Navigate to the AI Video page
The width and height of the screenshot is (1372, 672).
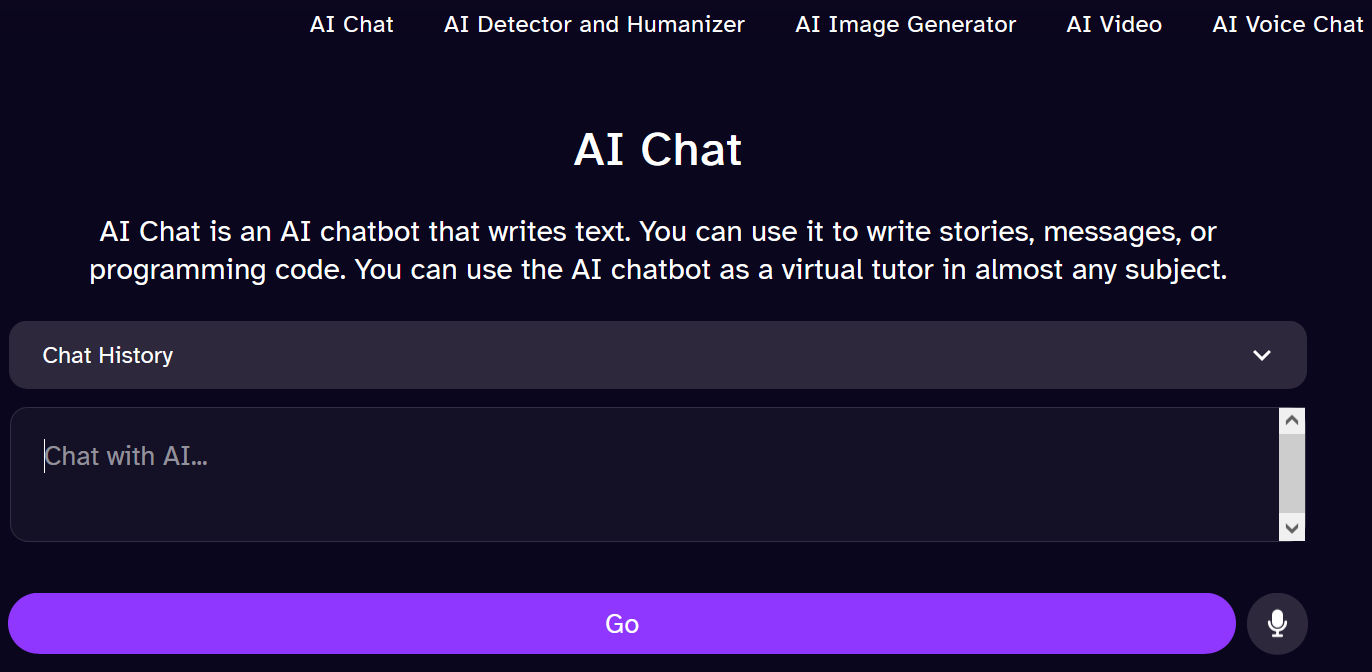tap(1114, 24)
